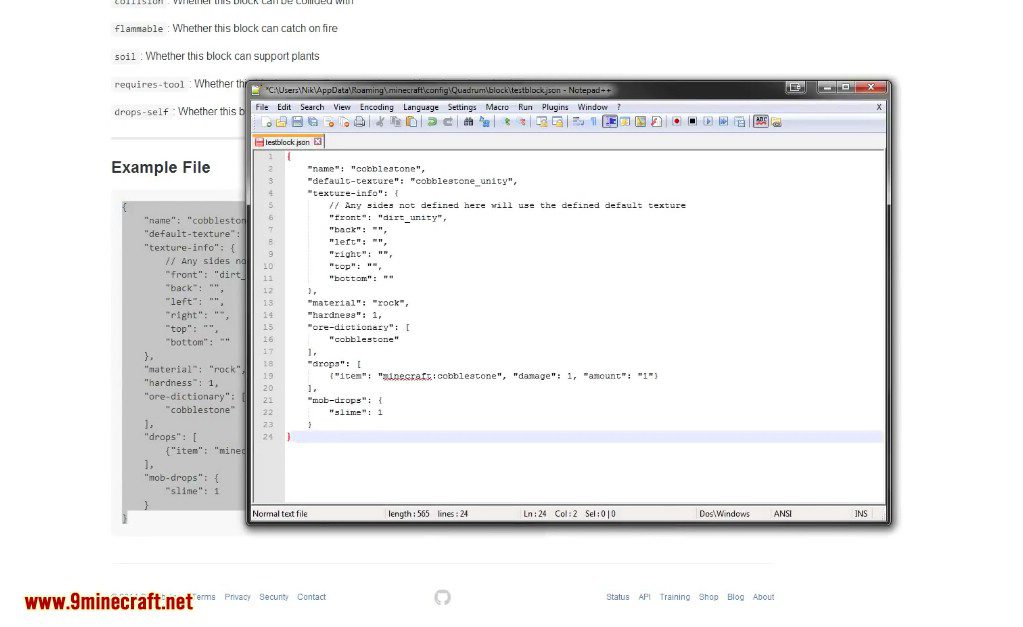
Task: Open Find with the binoculars icon
Action: pos(468,122)
